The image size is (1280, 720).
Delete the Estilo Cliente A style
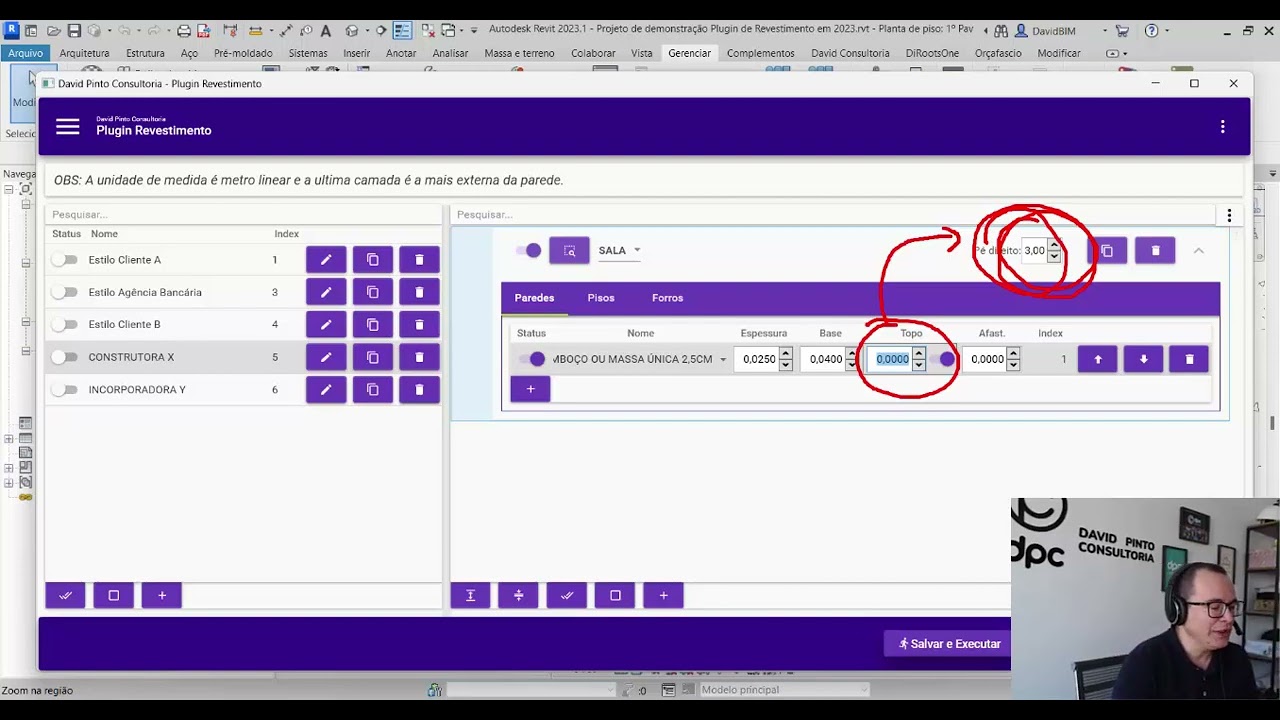click(419, 260)
